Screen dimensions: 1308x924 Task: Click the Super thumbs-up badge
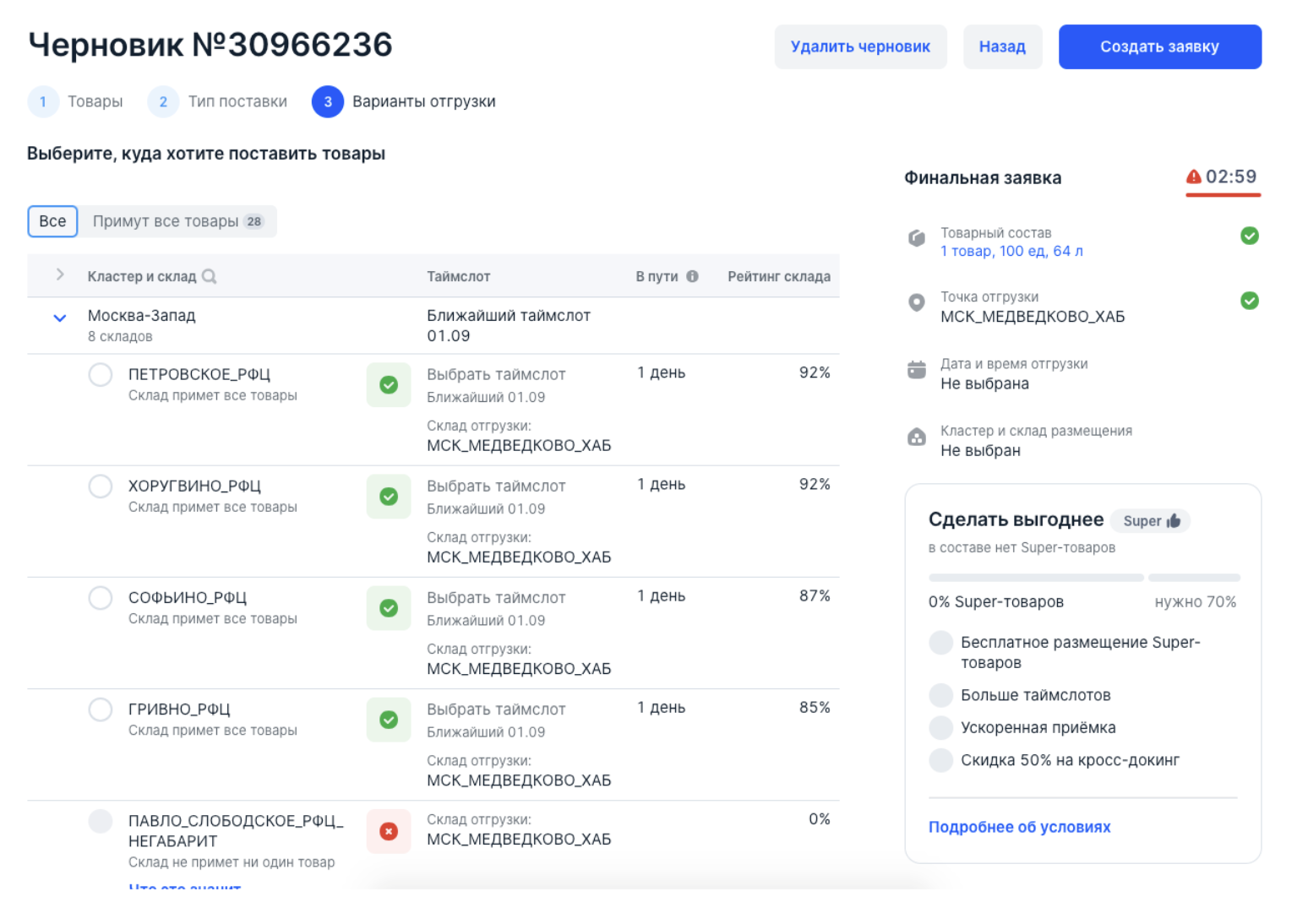coord(1151,521)
